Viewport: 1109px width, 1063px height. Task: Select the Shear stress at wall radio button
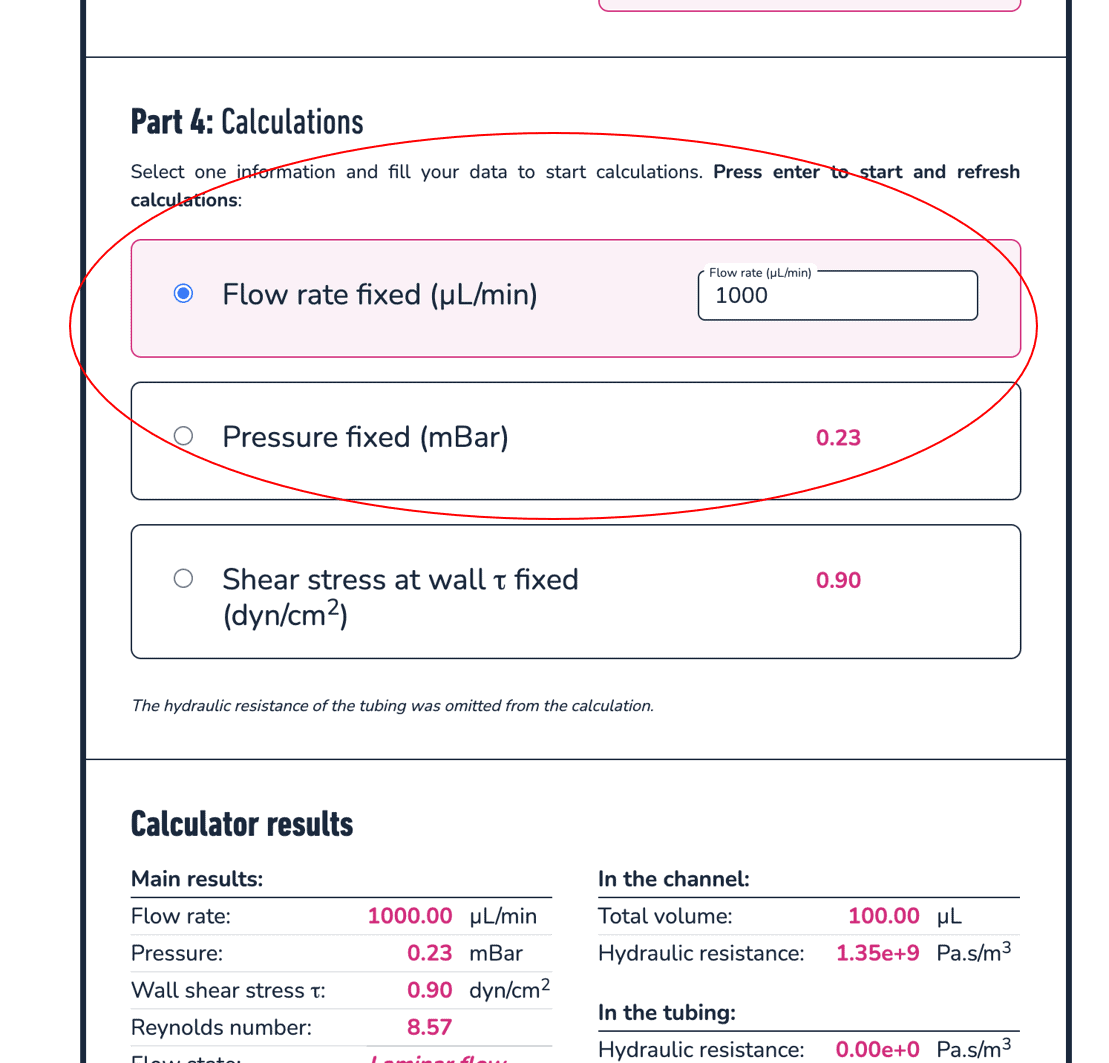pos(183,579)
